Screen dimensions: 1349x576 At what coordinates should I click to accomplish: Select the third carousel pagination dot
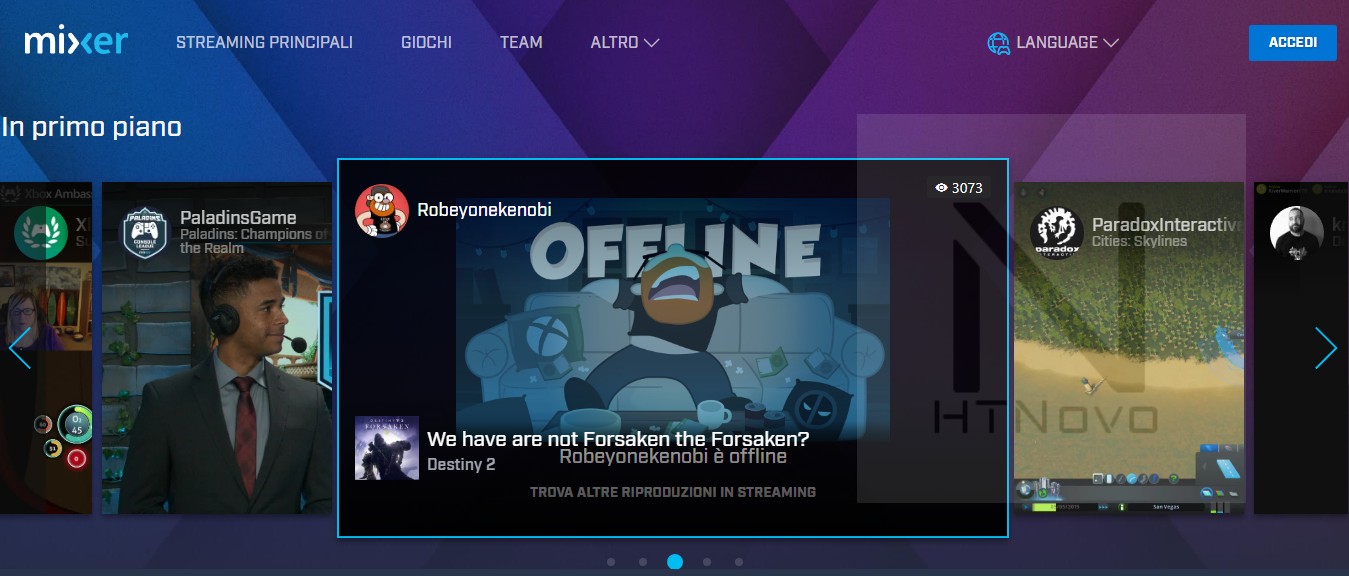(x=675, y=562)
